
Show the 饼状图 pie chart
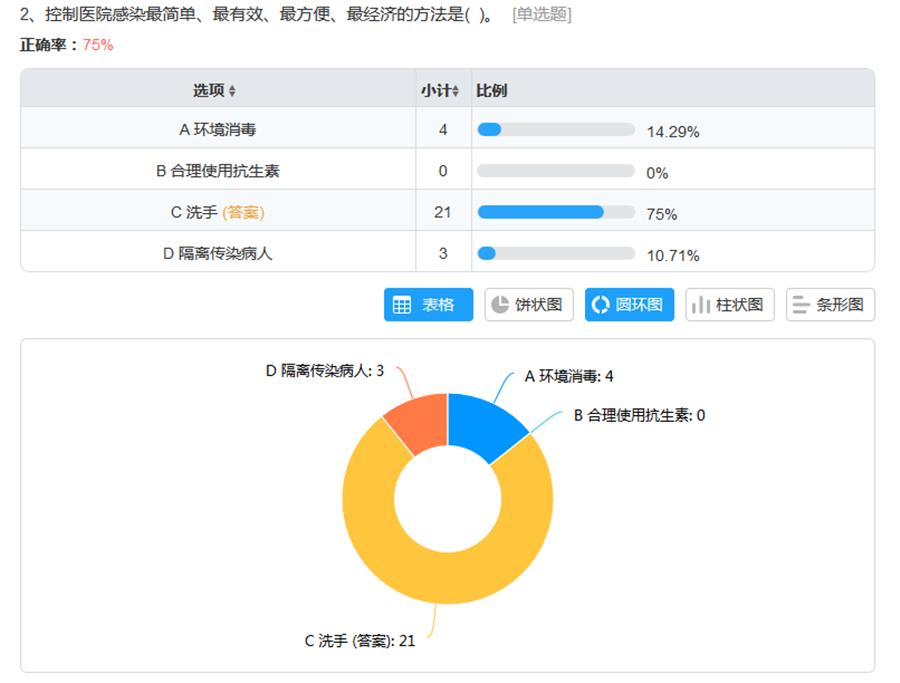point(529,305)
